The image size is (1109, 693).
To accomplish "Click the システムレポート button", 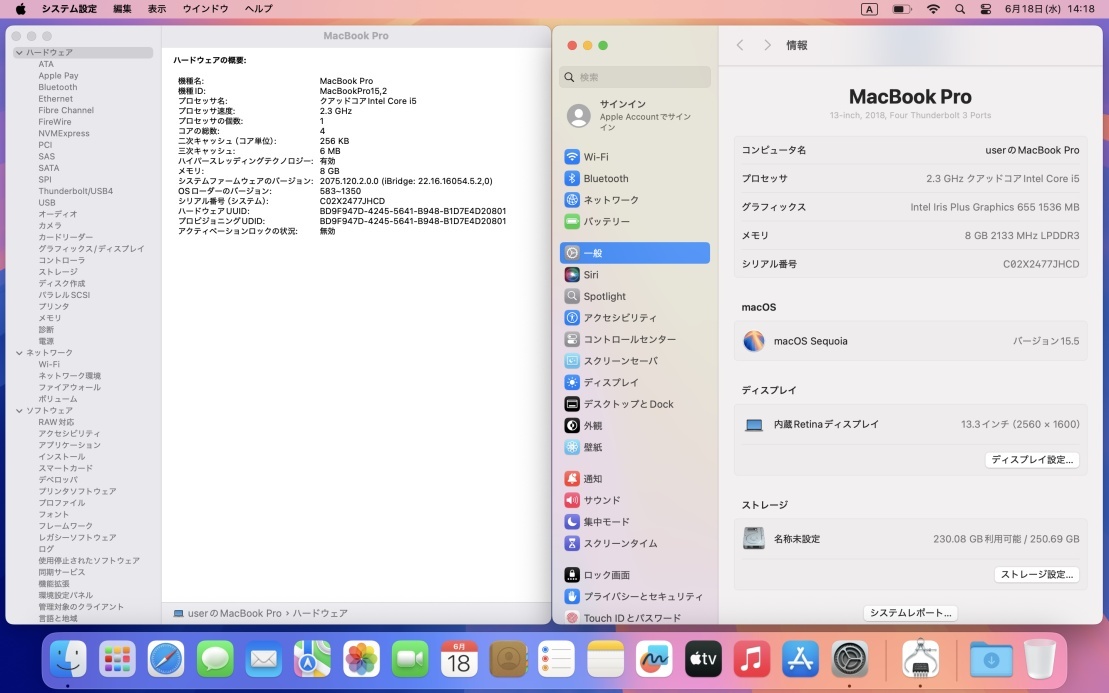I will pos(909,613).
